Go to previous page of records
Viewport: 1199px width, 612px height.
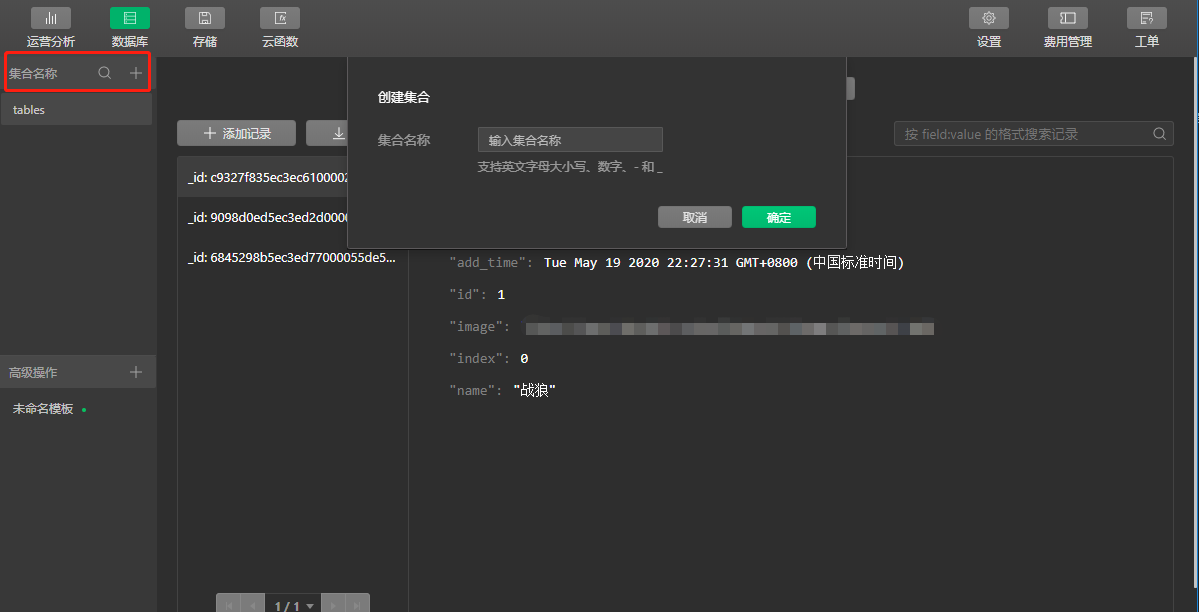point(252,606)
